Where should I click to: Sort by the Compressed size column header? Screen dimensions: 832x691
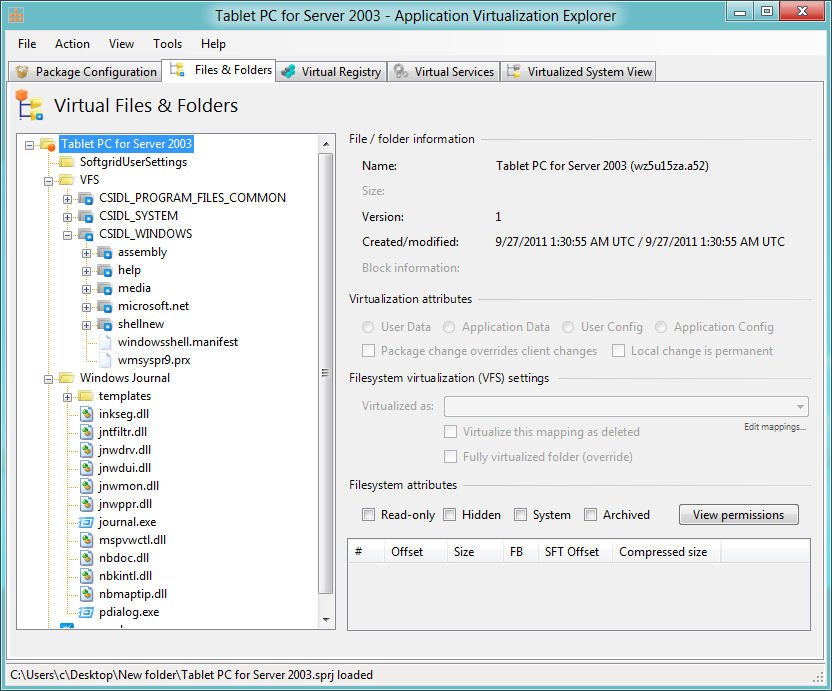(x=666, y=552)
